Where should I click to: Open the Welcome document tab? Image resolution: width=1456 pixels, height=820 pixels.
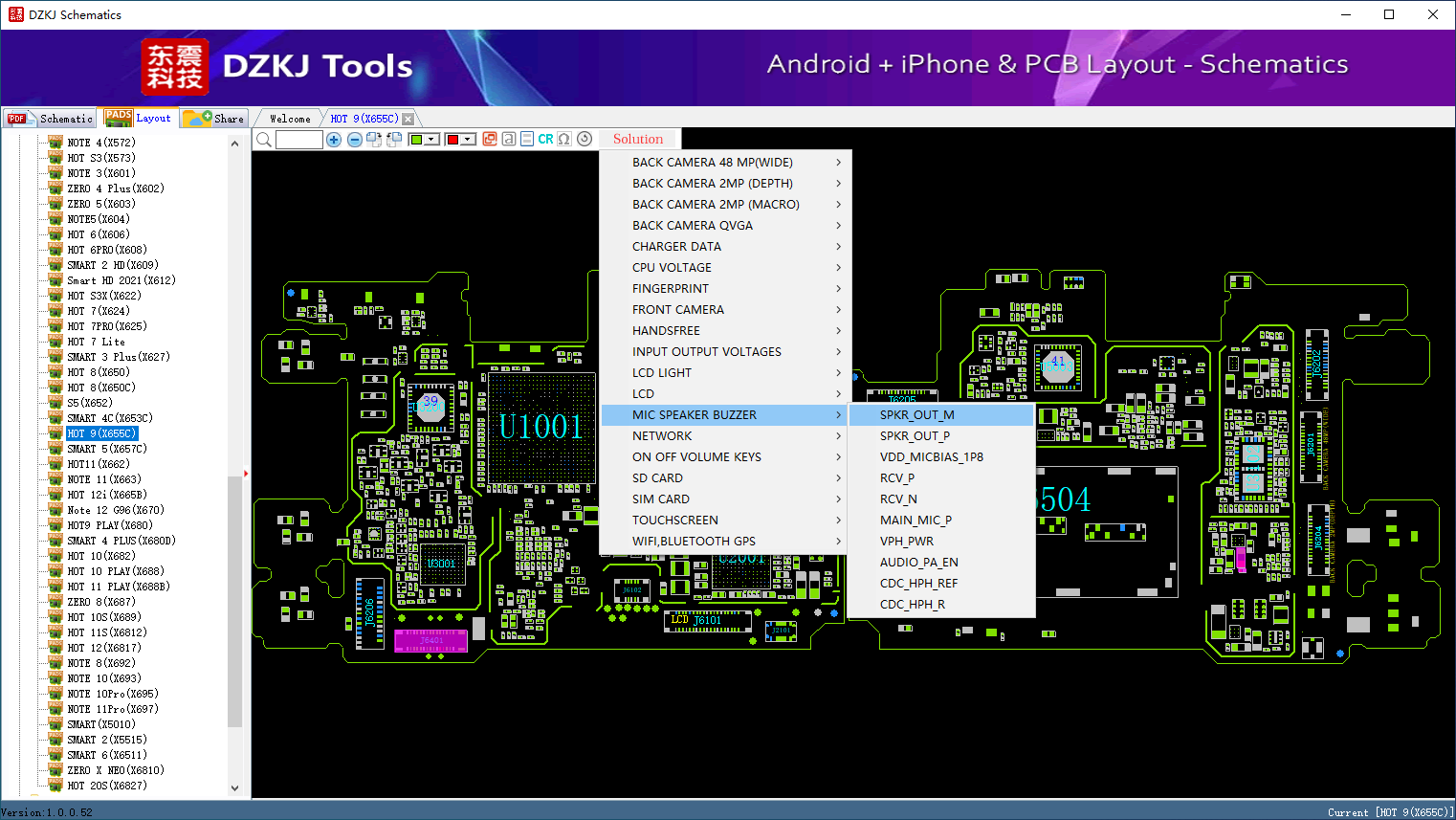click(x=290, y=119)
